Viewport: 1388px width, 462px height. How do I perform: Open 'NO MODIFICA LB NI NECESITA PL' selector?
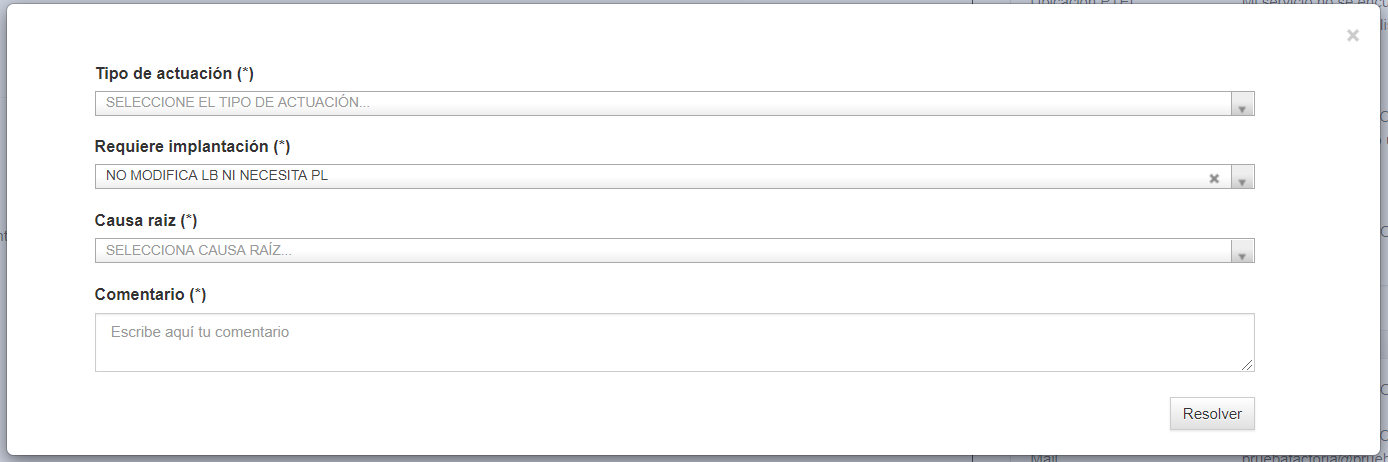tap(674, 177)
